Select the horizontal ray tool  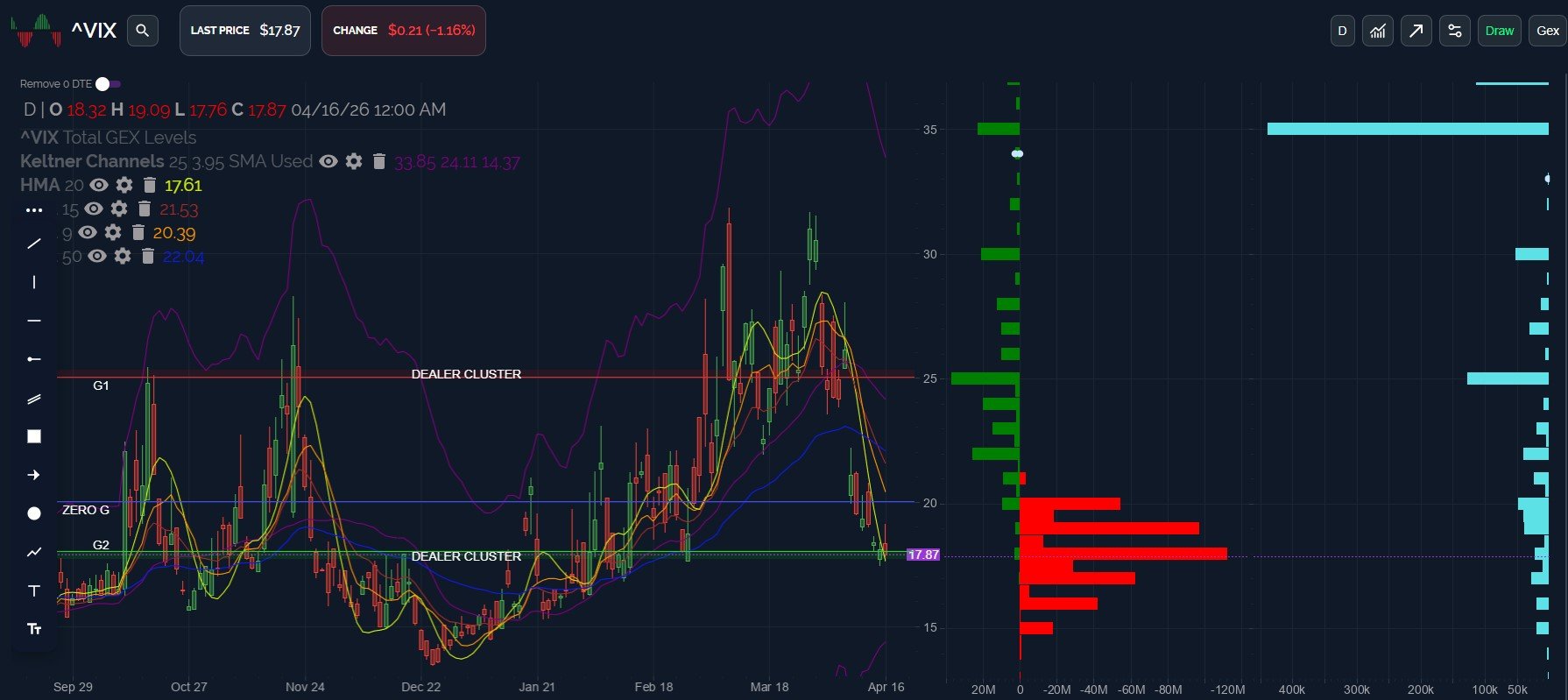(34, 359)
